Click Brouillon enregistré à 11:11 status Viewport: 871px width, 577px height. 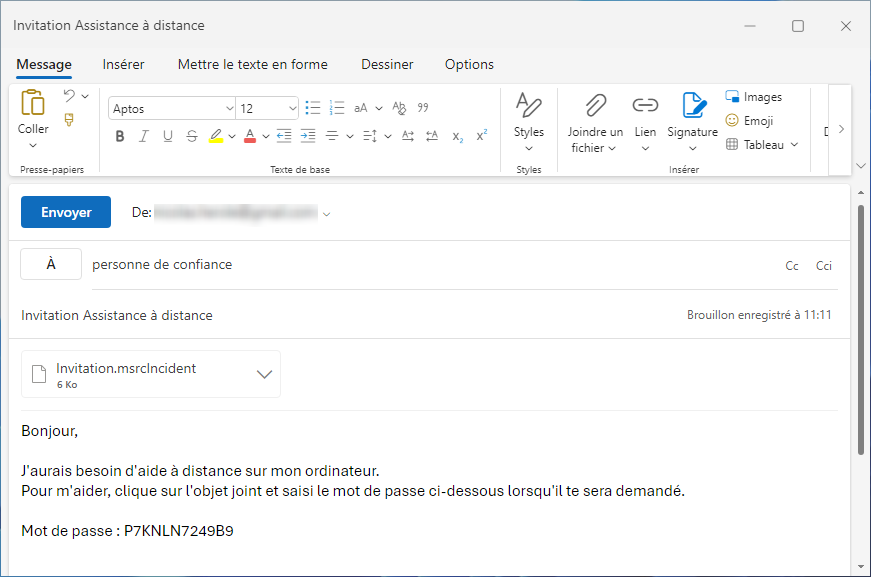click(x=759, y=315)
